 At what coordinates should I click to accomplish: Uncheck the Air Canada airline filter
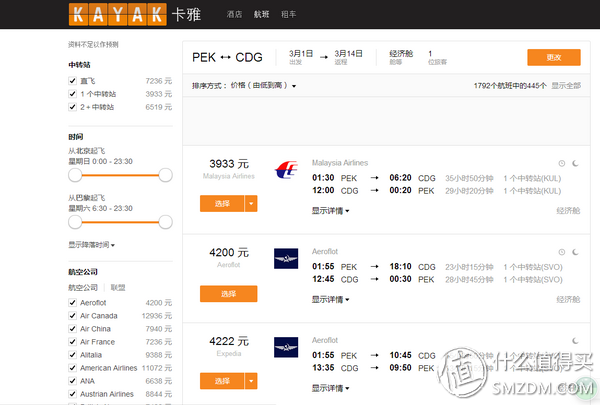click(72, 316)
